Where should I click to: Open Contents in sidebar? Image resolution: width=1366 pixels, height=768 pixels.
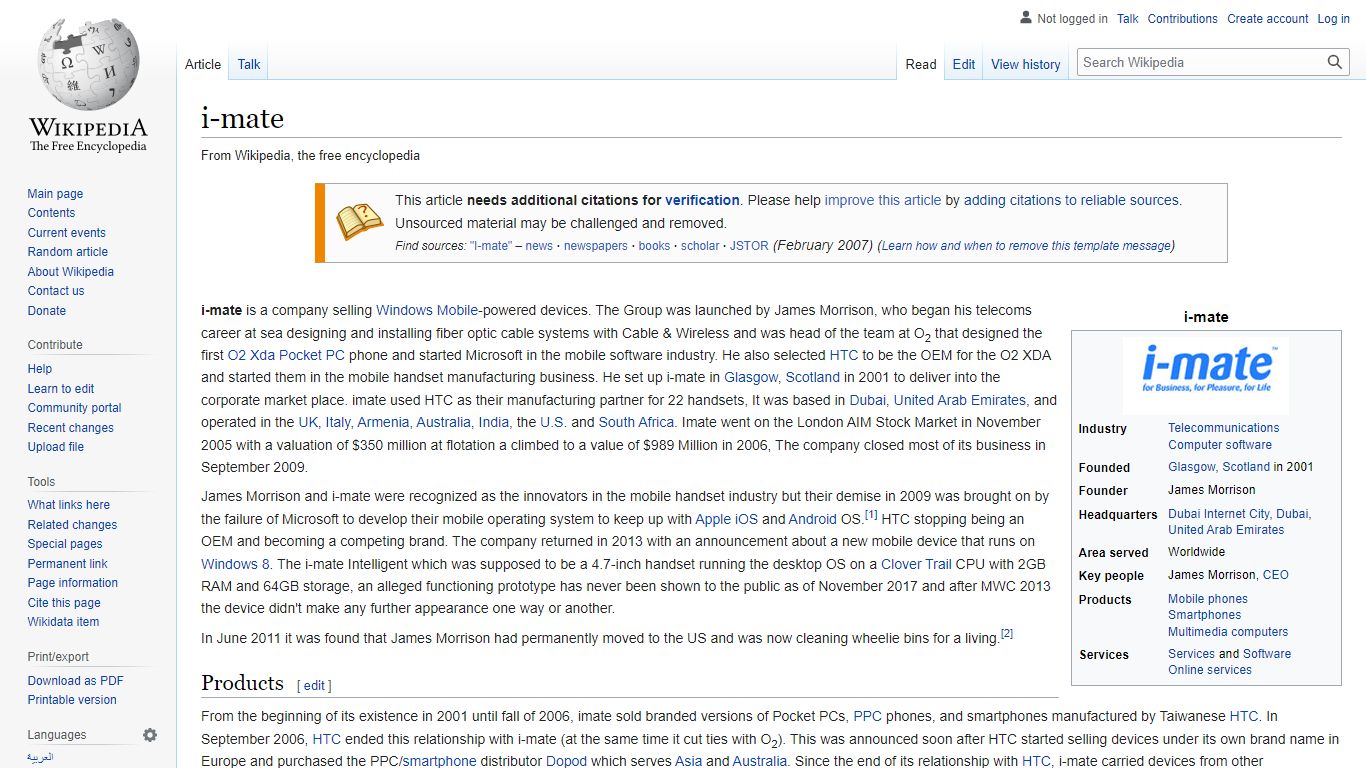51,213
